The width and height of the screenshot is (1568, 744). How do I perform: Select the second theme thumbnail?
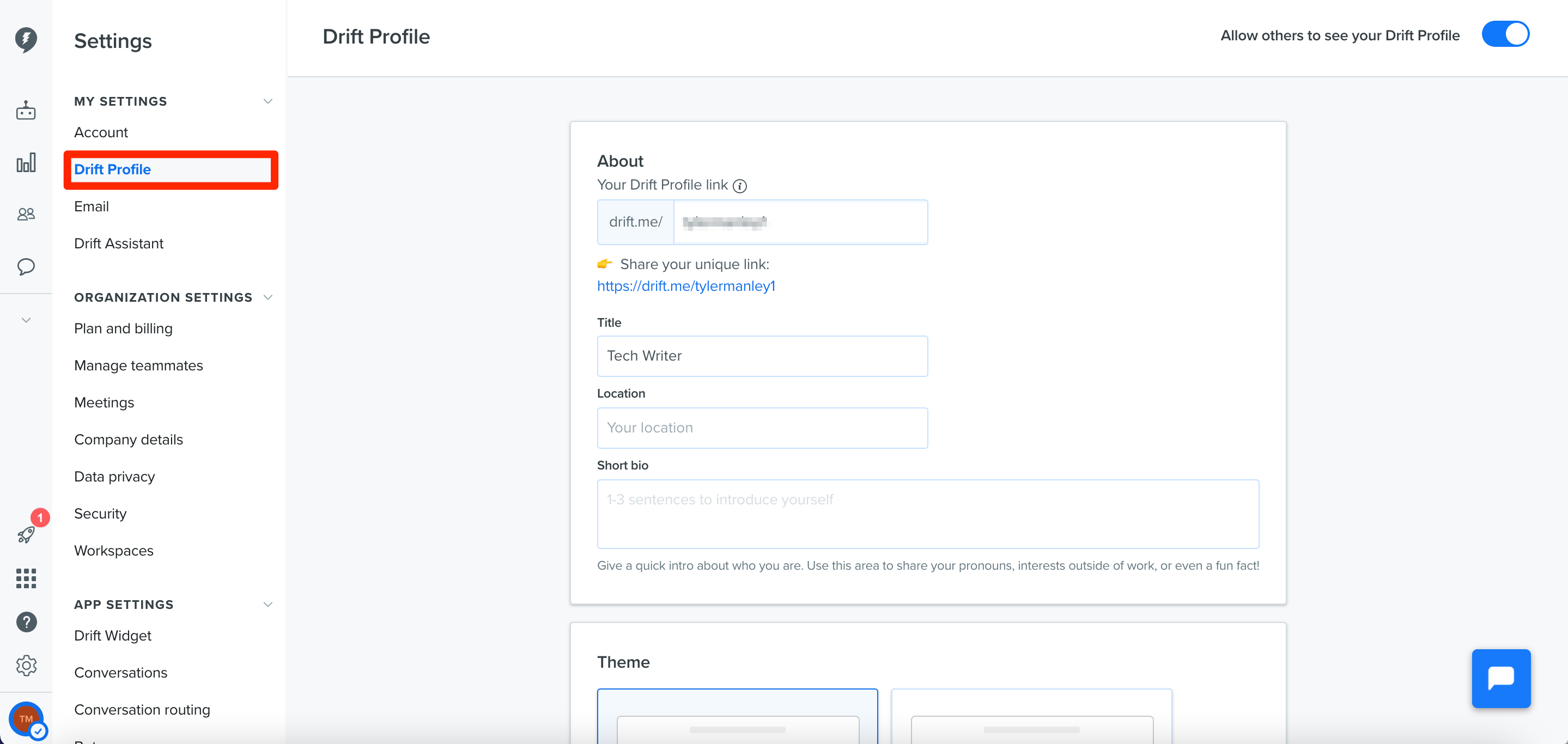pos(1031,717)
